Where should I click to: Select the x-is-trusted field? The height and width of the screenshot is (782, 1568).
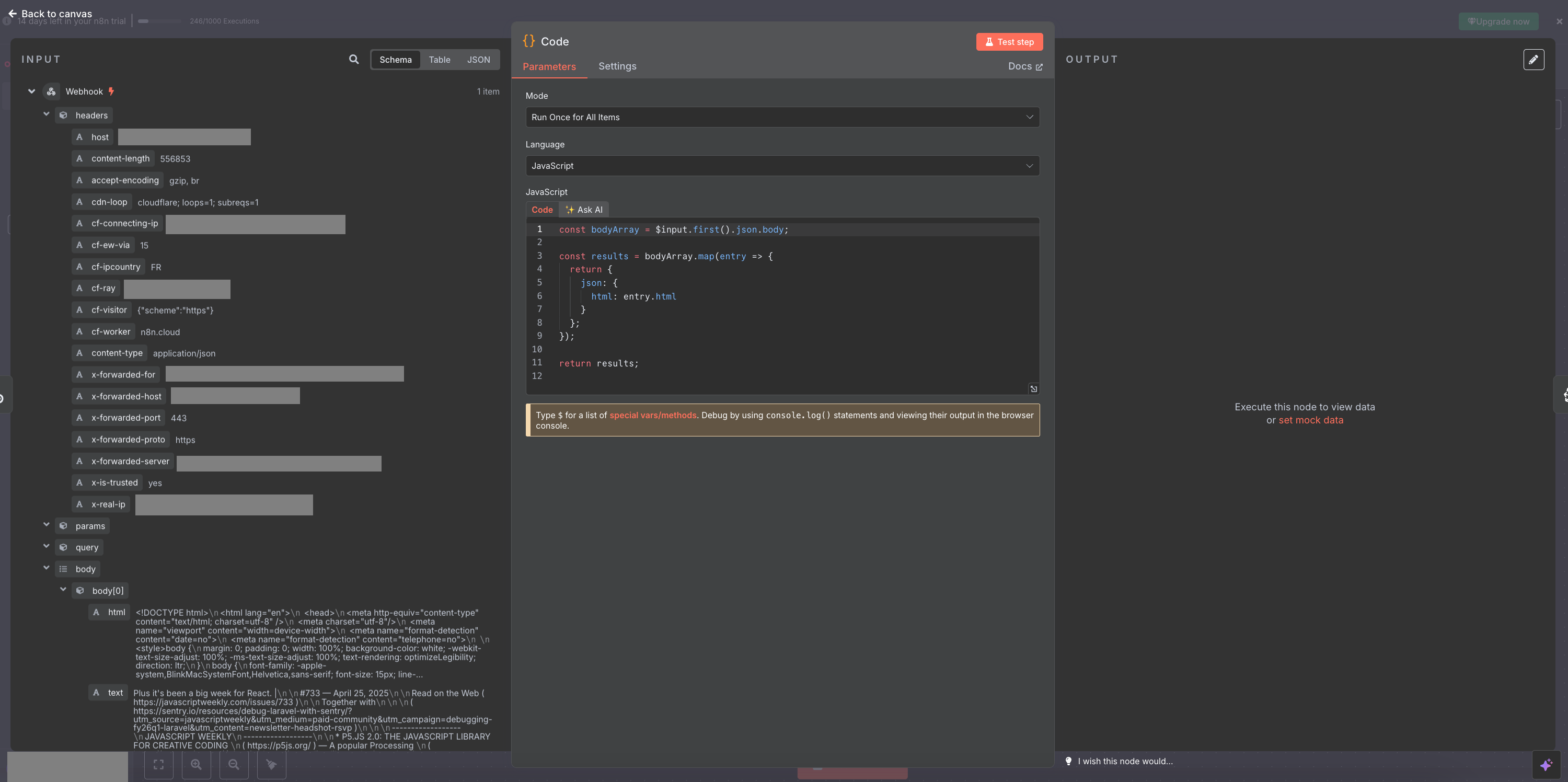click(107, 482)
